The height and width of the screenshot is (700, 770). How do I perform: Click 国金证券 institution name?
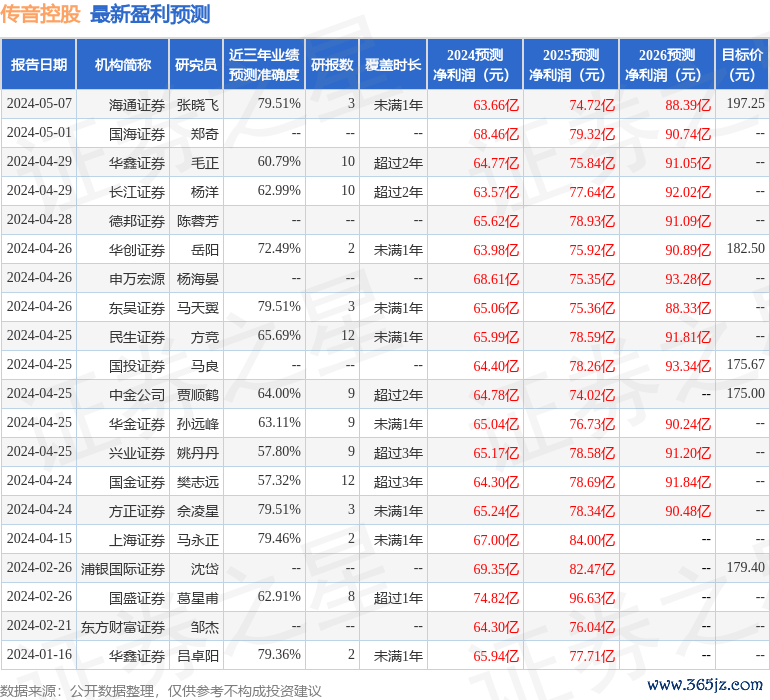click(x=137, y=481)
